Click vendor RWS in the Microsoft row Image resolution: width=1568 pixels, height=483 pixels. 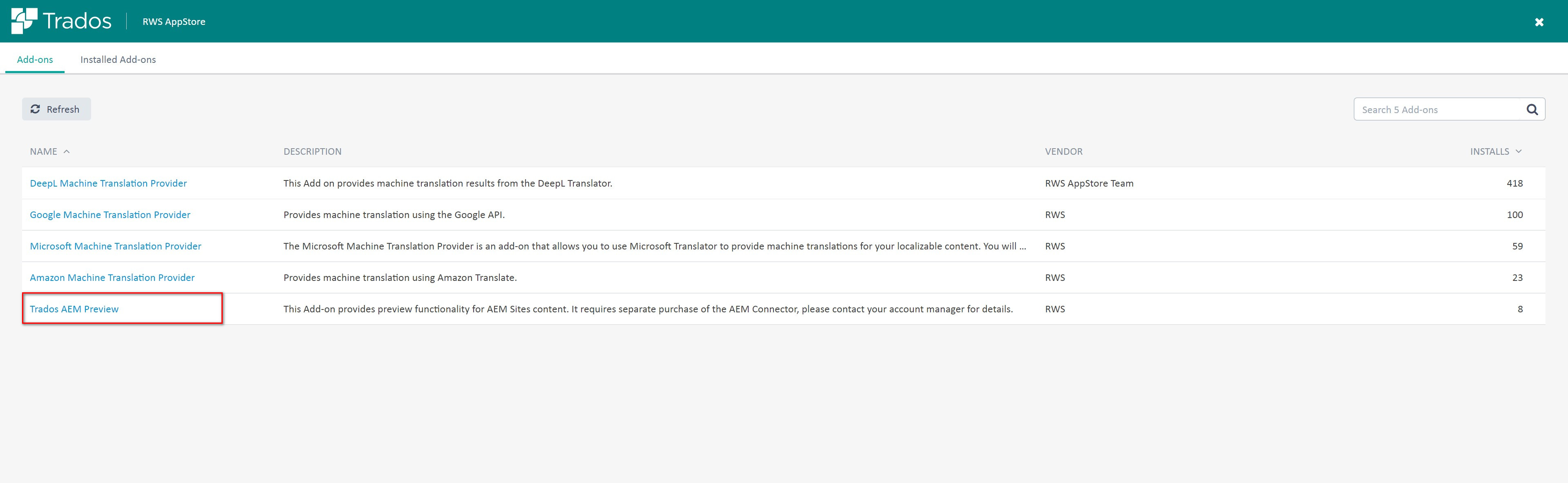click(x=1055, y=246)
